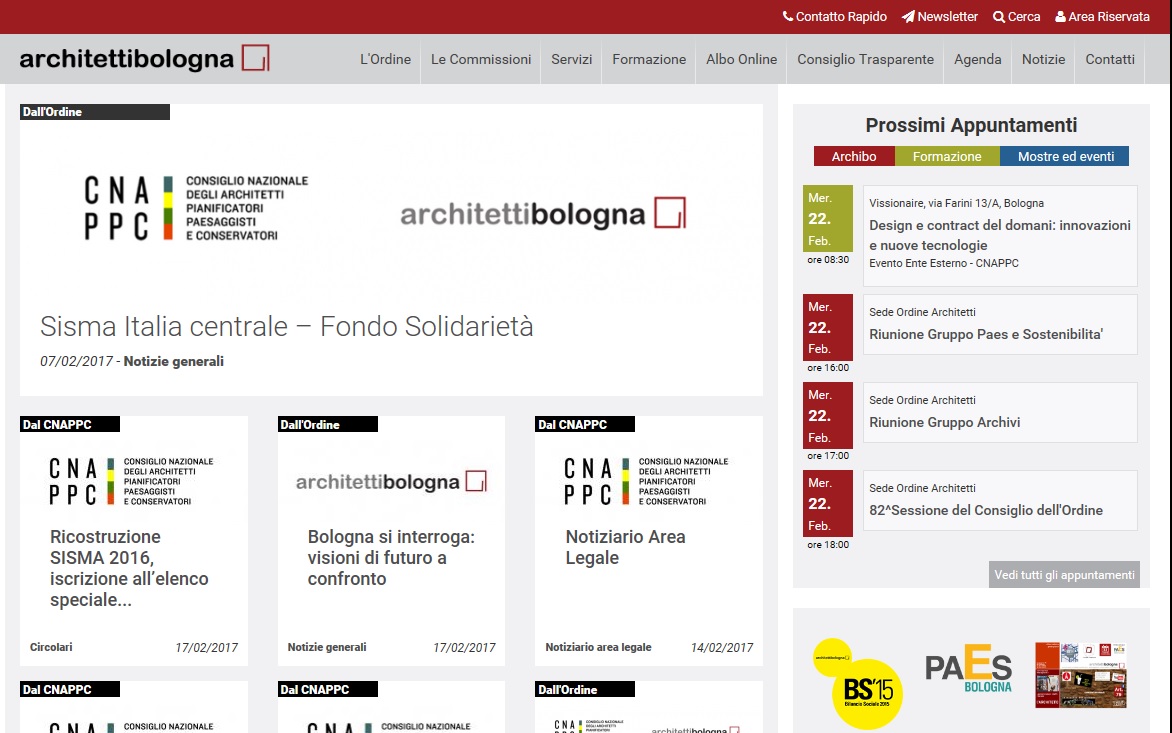The height and width of the screenshot is (733, 1172).
Task: Open the Notizie menu item
Action: pyautogui.click(x=1043, y=59)
